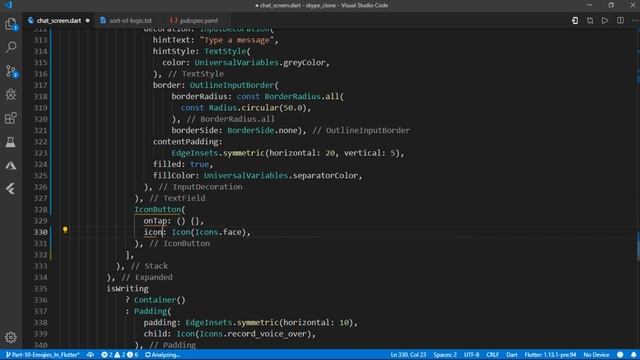Run the file with the play icon
Image resolution: width=640 pixels, height=360 pixels.
(x=605, y=20)
